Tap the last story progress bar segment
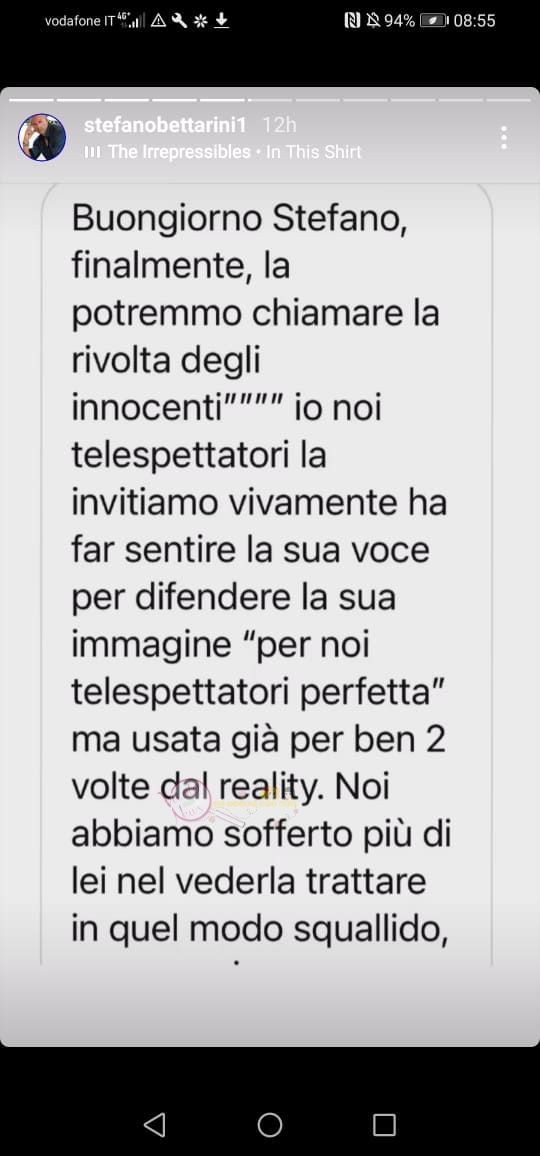Image resolution: width=540 pixels, height=1156 pixels. (x=508, y=99)
